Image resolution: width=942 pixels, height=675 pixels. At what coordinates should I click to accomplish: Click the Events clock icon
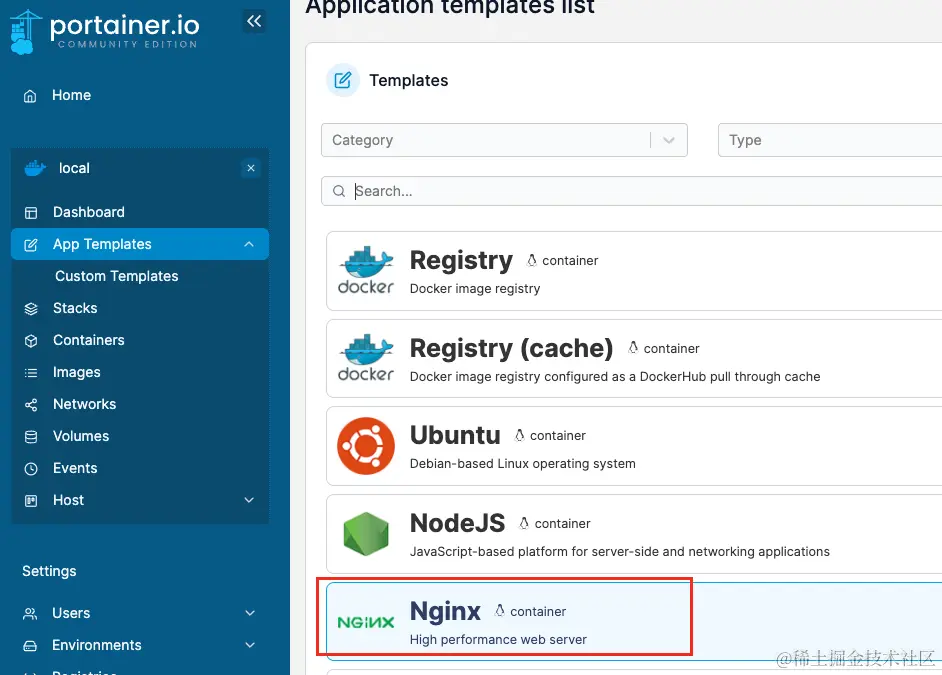31,469
